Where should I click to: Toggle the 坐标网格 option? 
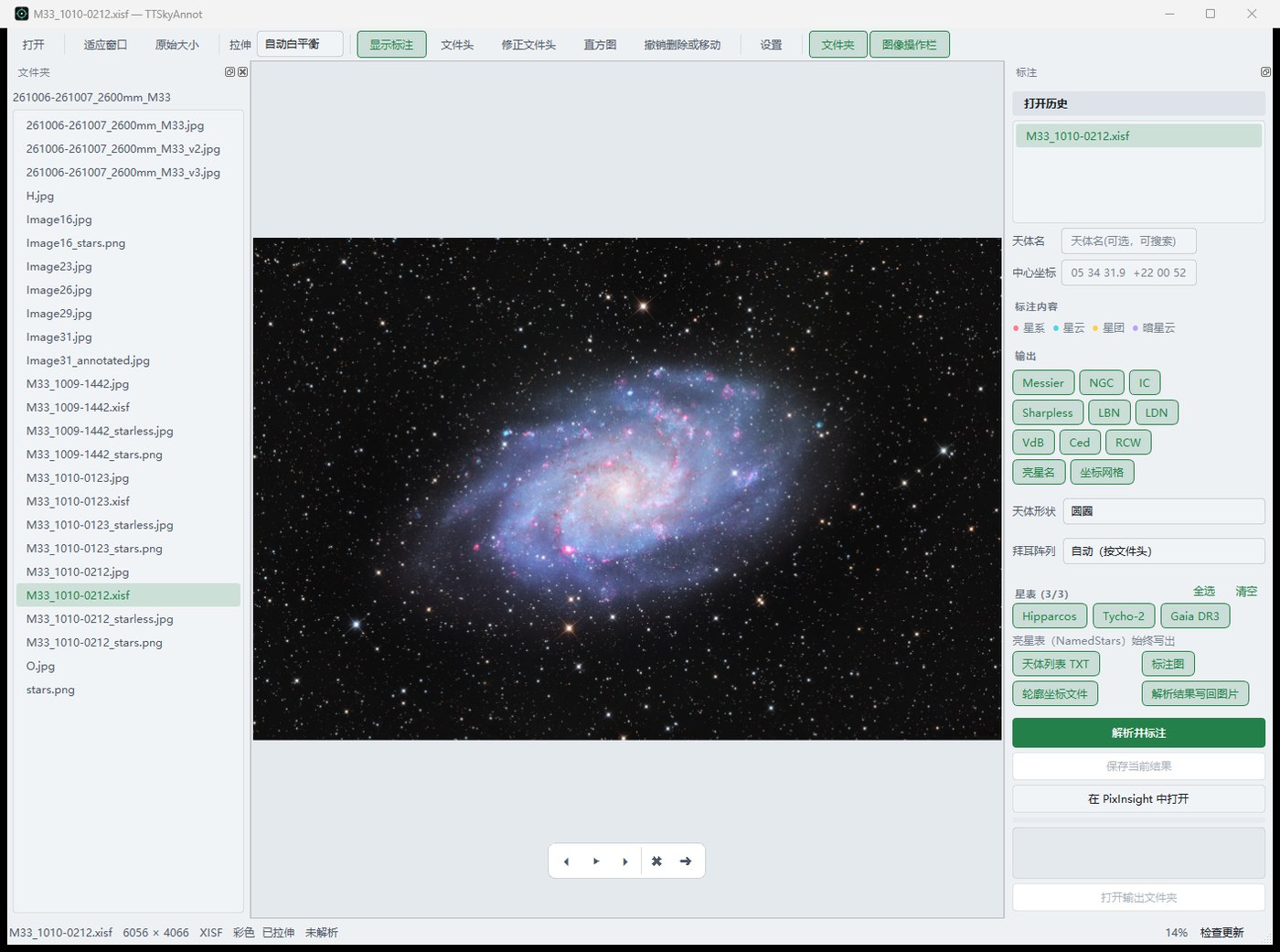click(1102, 473)
